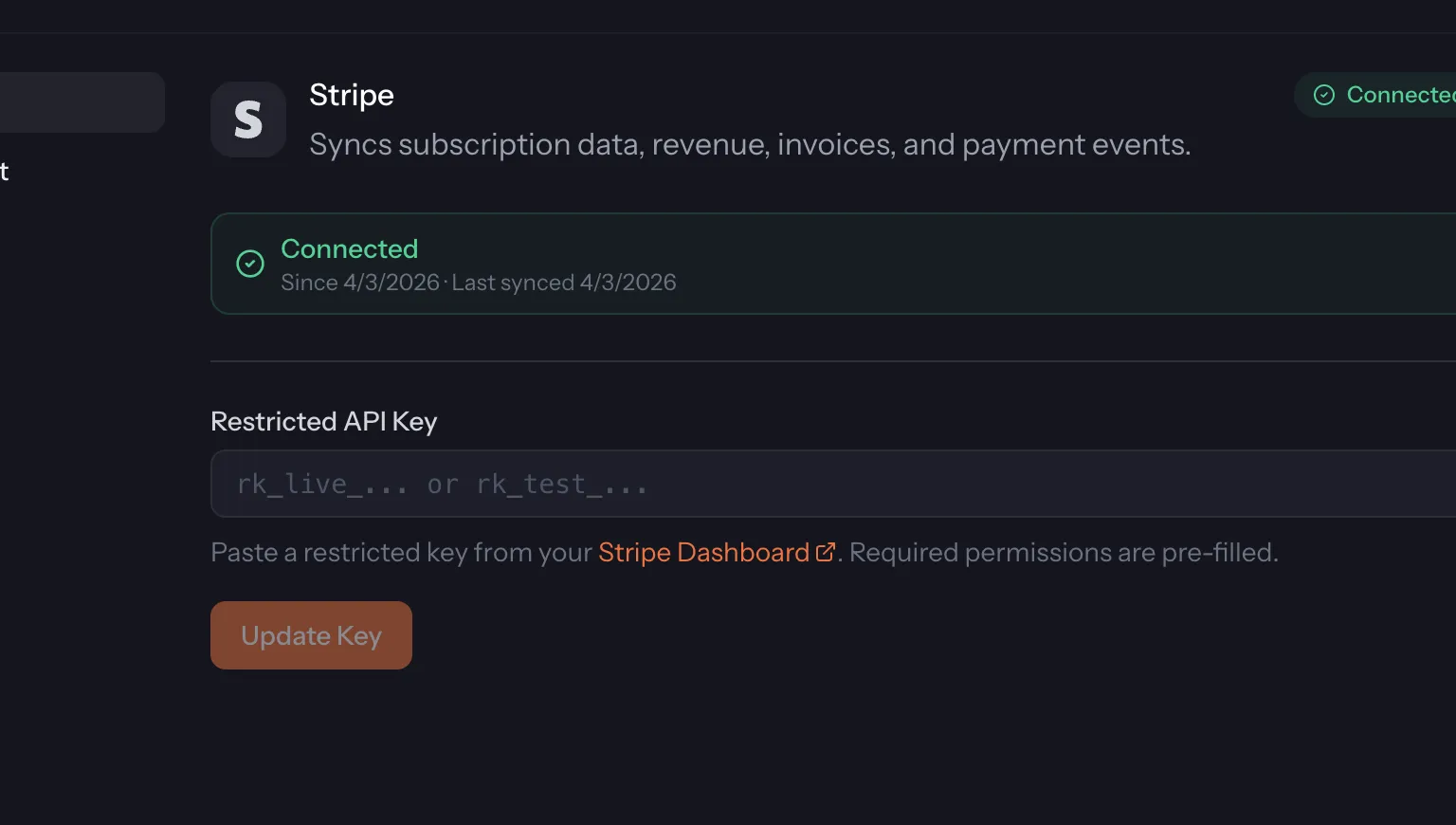
Task: Click the external link icon after Stripe Dashboard
Action: 826,552
